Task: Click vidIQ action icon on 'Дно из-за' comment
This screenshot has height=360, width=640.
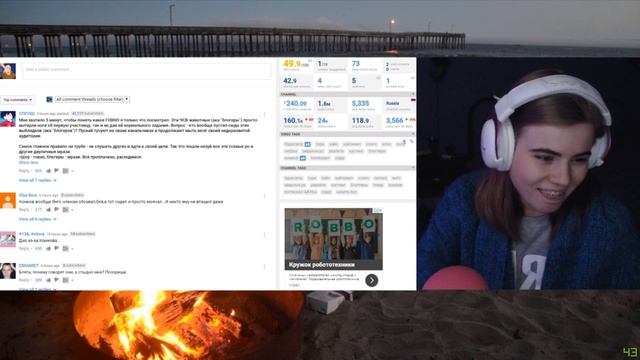Action: click(x=65, y=248)
